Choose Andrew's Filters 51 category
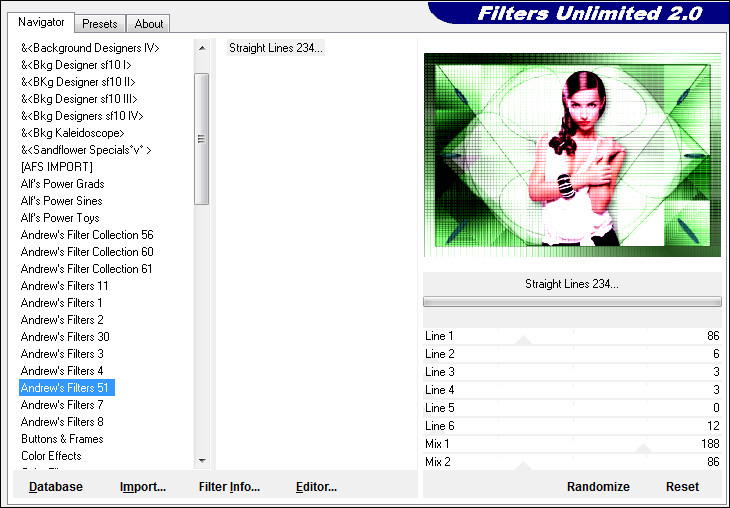730x508 pixels. point(67,388)
